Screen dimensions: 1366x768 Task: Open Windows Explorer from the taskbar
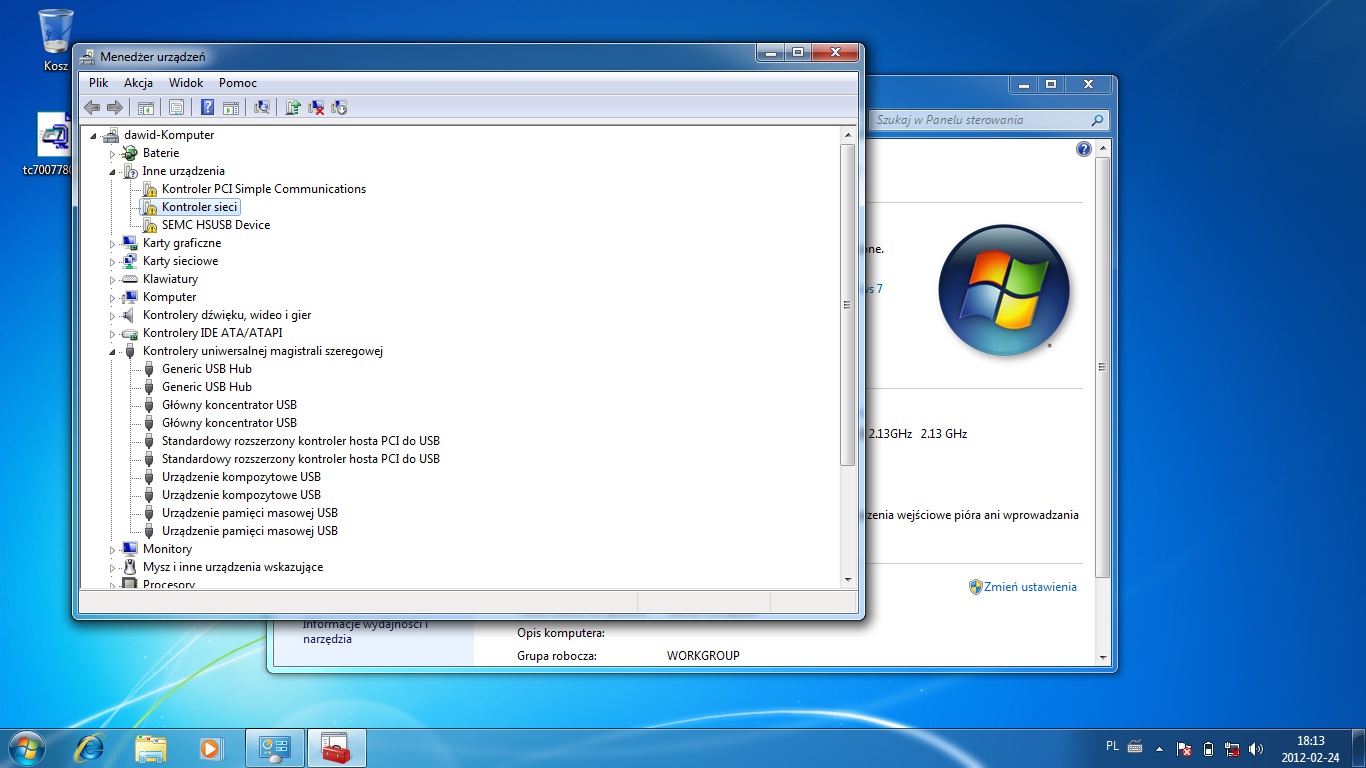(151, 747)
